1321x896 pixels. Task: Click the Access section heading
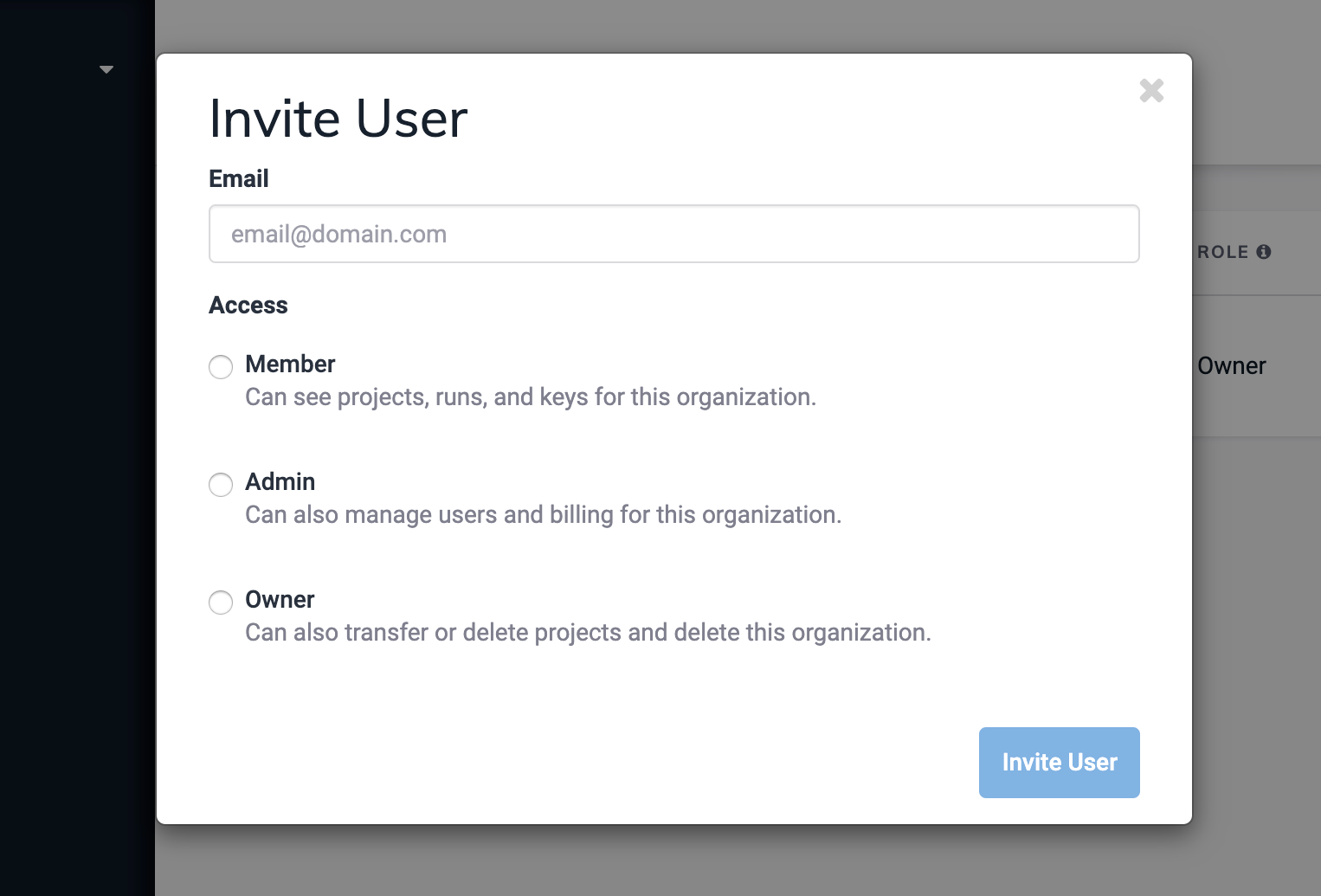tap(248, 305)
